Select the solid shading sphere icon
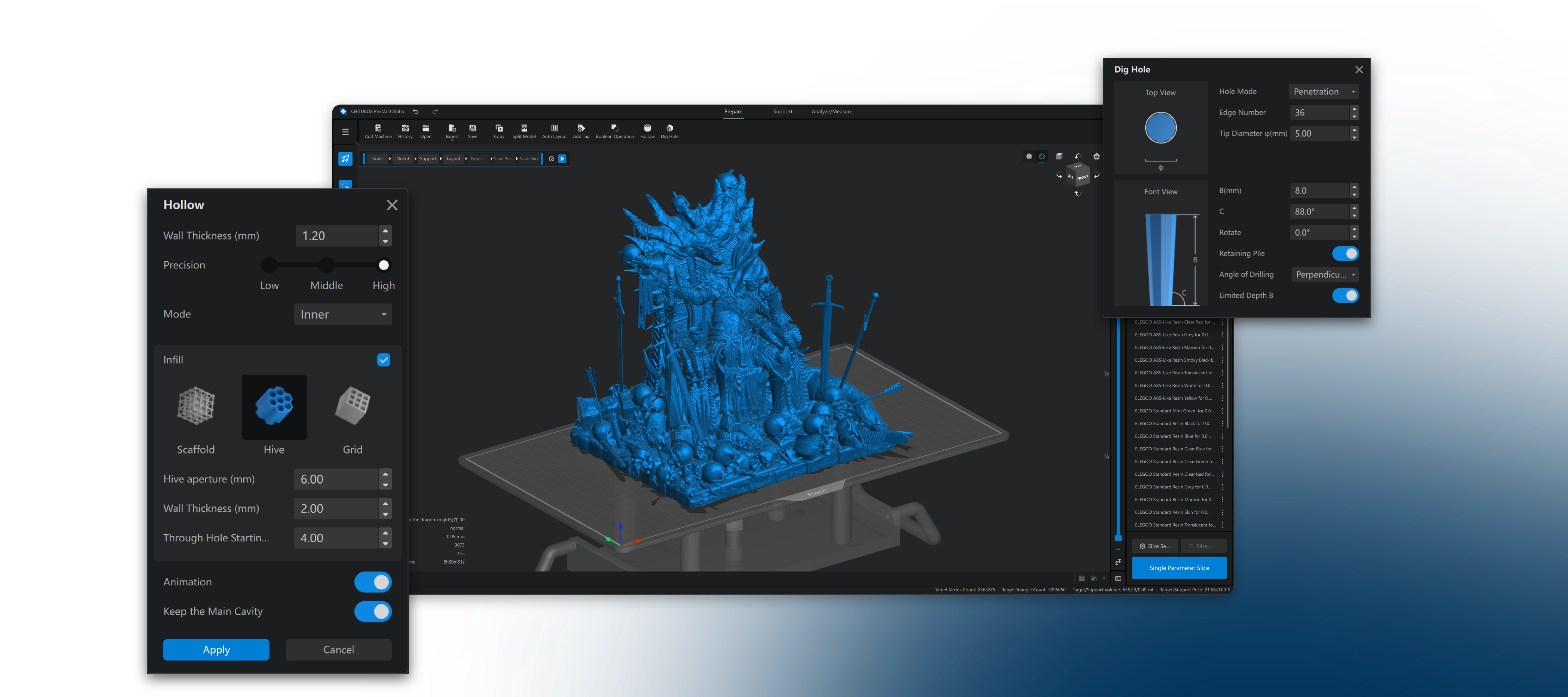Screen dimensions: 1568x697 pos(1029,157)
